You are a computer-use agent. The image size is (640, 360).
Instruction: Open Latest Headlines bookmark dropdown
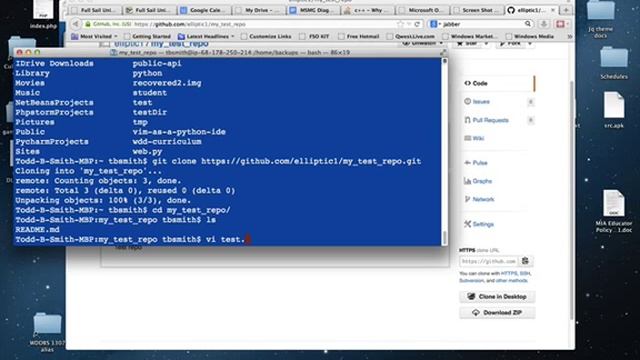(206, 36)
